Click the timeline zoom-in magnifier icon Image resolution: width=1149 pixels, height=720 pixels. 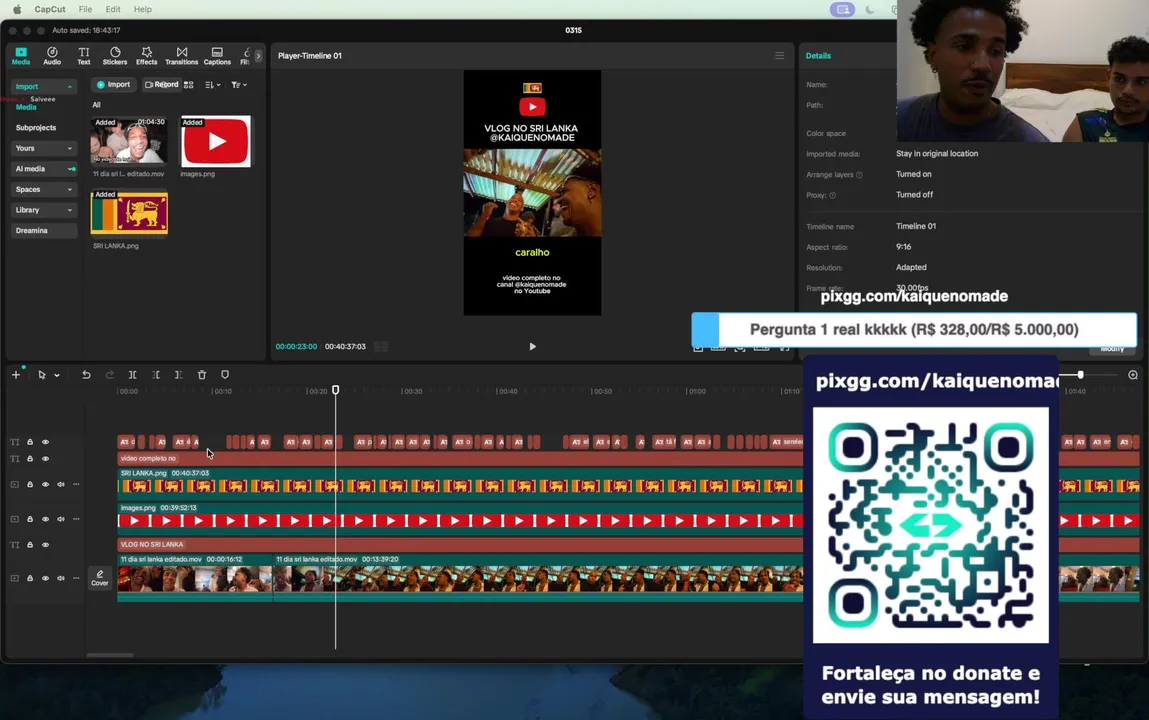[1133, 374]
